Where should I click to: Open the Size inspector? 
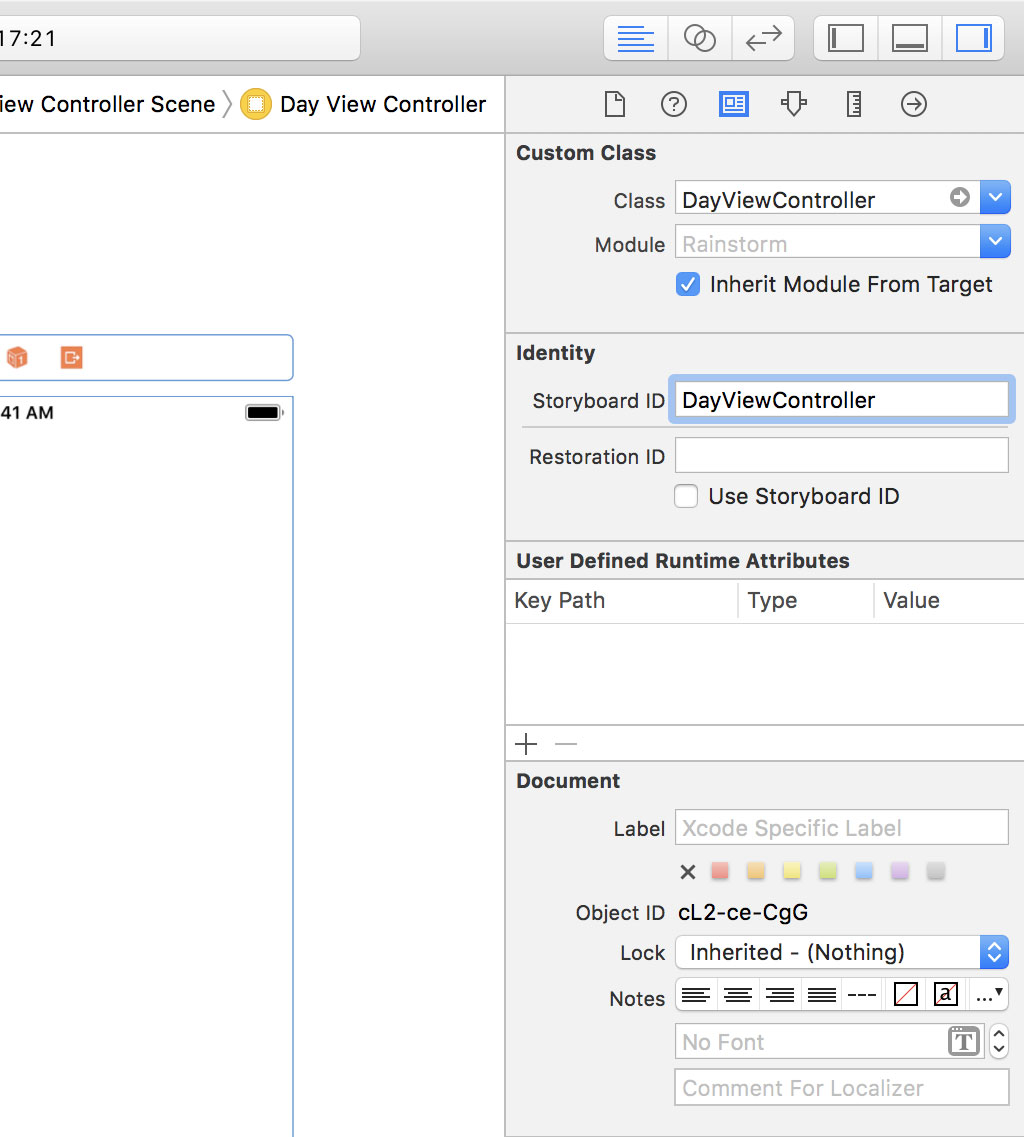[x=853, y=104]
